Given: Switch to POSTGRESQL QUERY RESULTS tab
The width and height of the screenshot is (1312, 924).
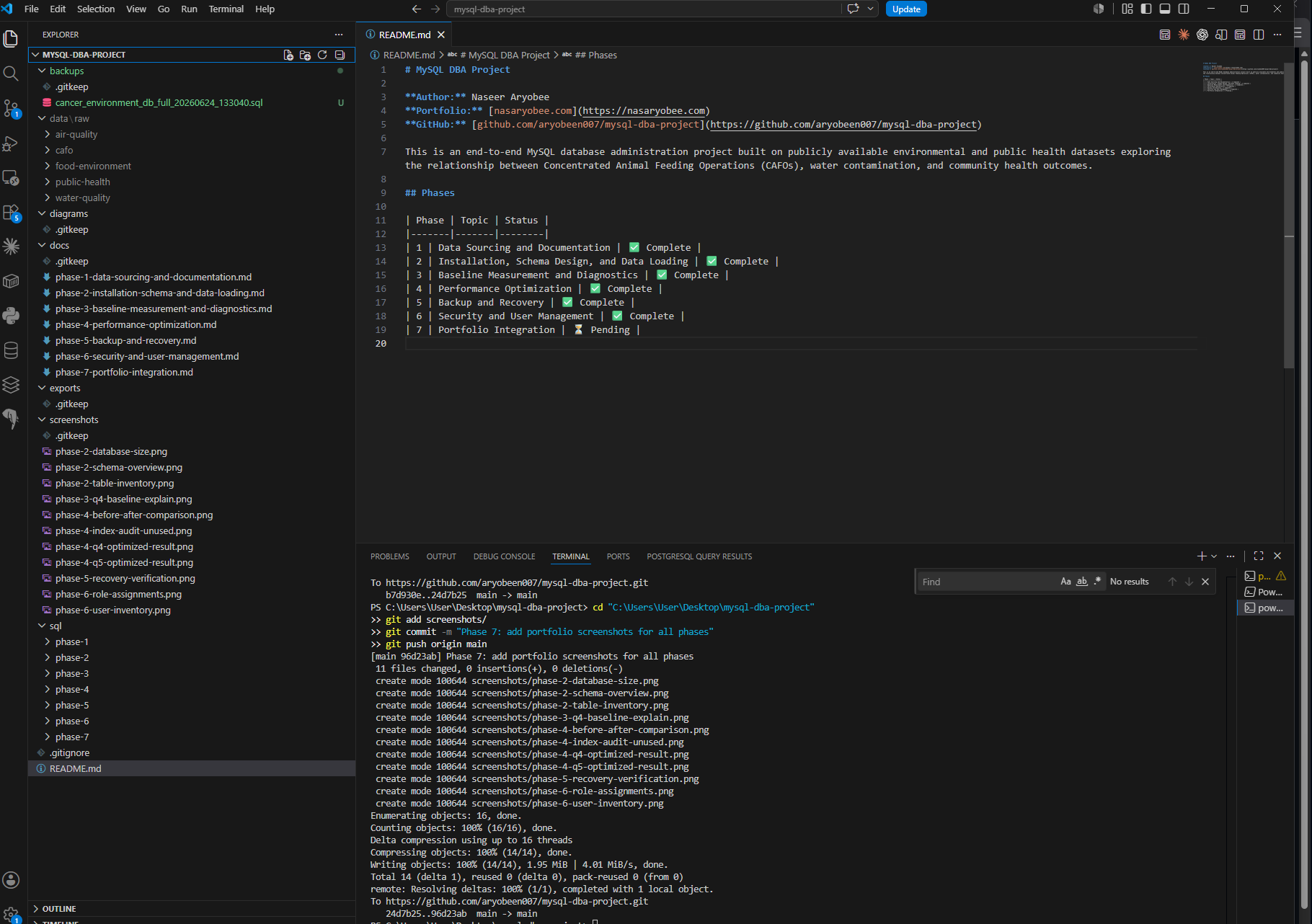Looking at the screenshot, I should 699,556.
